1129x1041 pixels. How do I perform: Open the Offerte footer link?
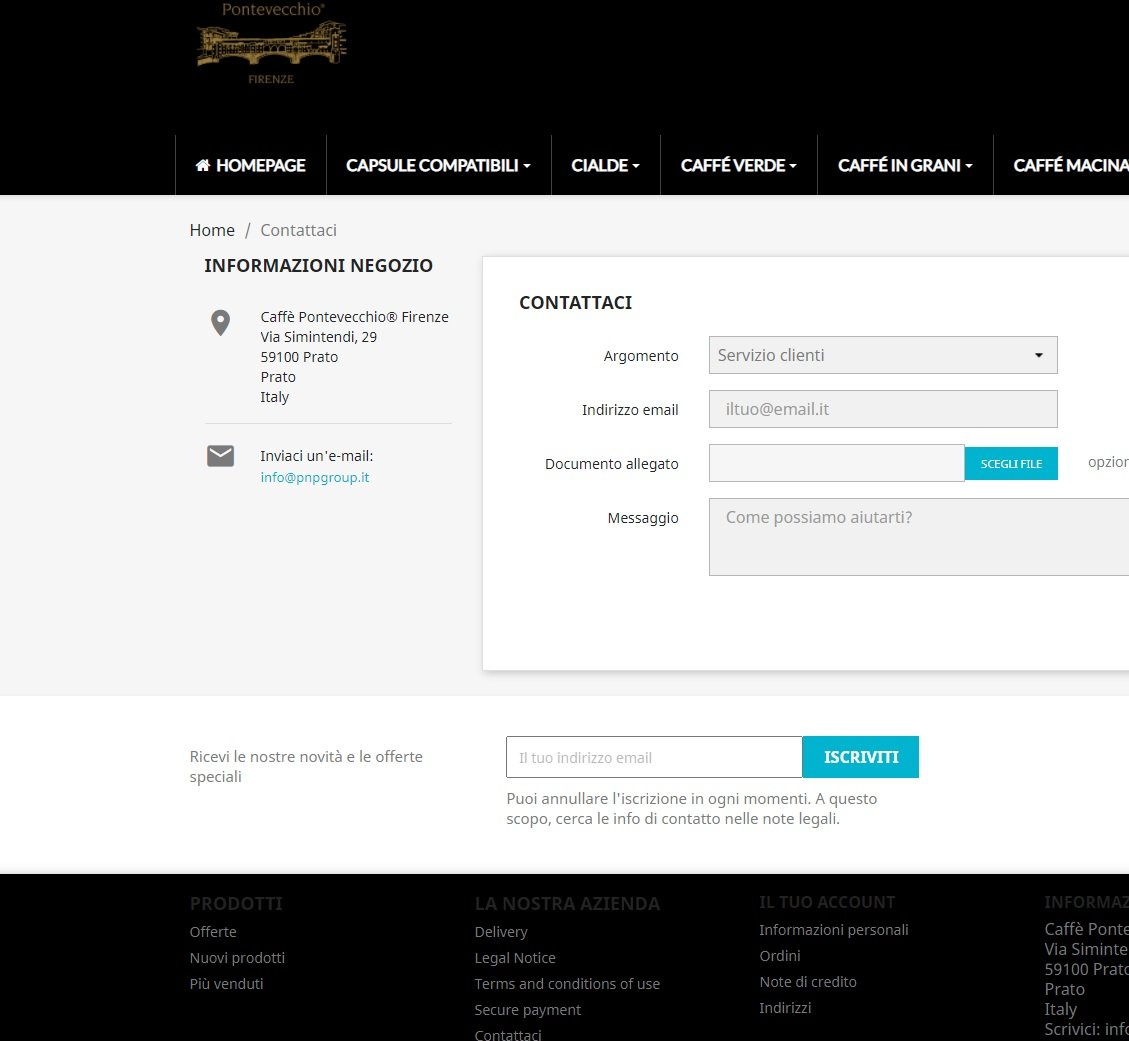pyautogui.click(x=212, y=932)
